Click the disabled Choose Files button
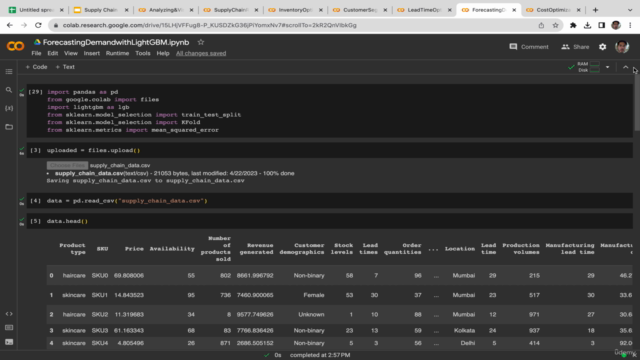This screenshot has width=640, height=360. (x=67, y=165)
